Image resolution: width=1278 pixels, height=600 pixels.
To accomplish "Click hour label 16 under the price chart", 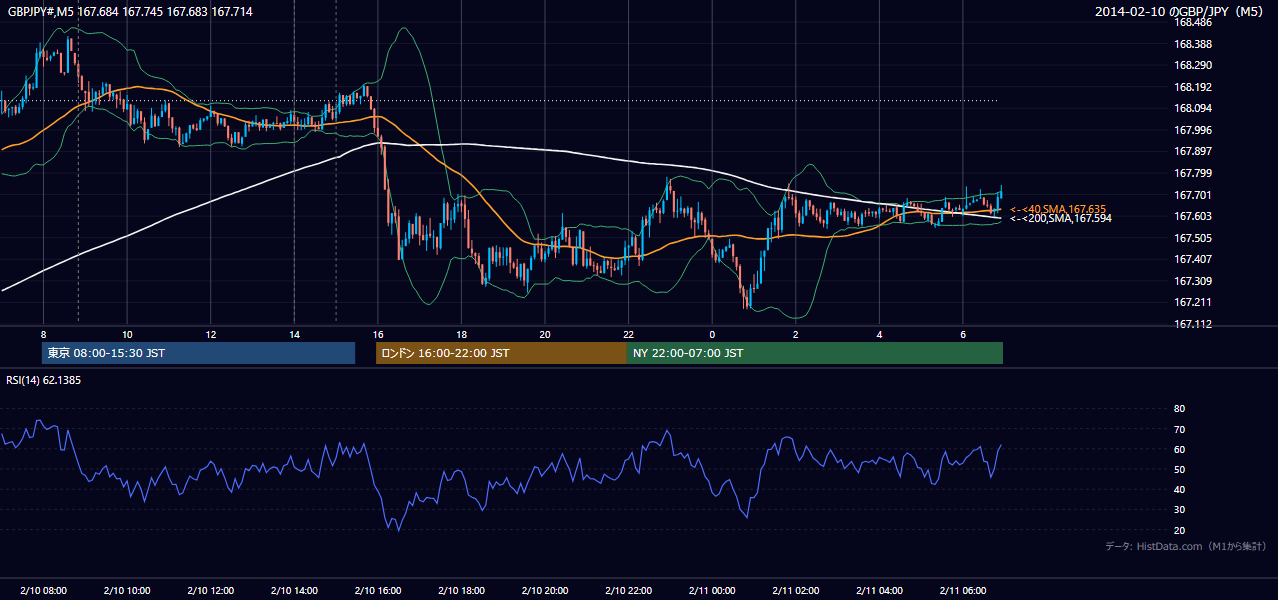I will click(377, 334).
